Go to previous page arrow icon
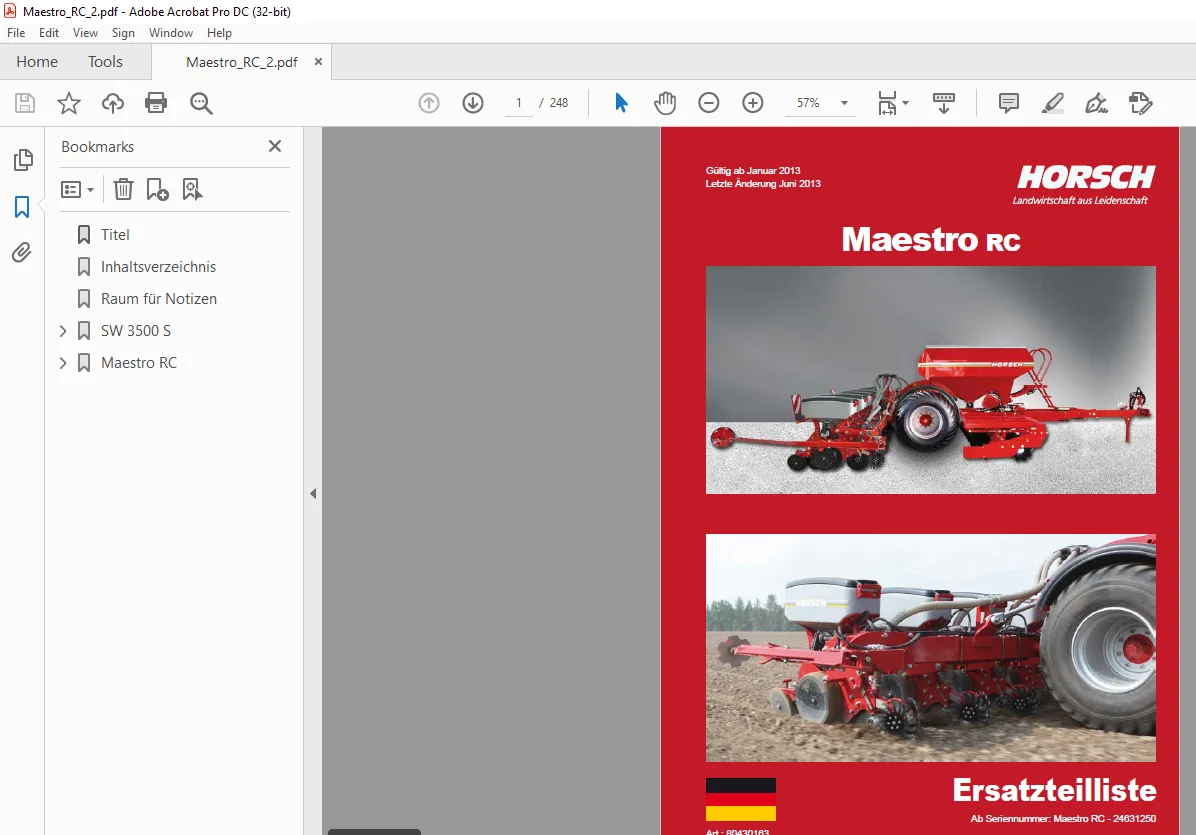 (x=429, y=103)
